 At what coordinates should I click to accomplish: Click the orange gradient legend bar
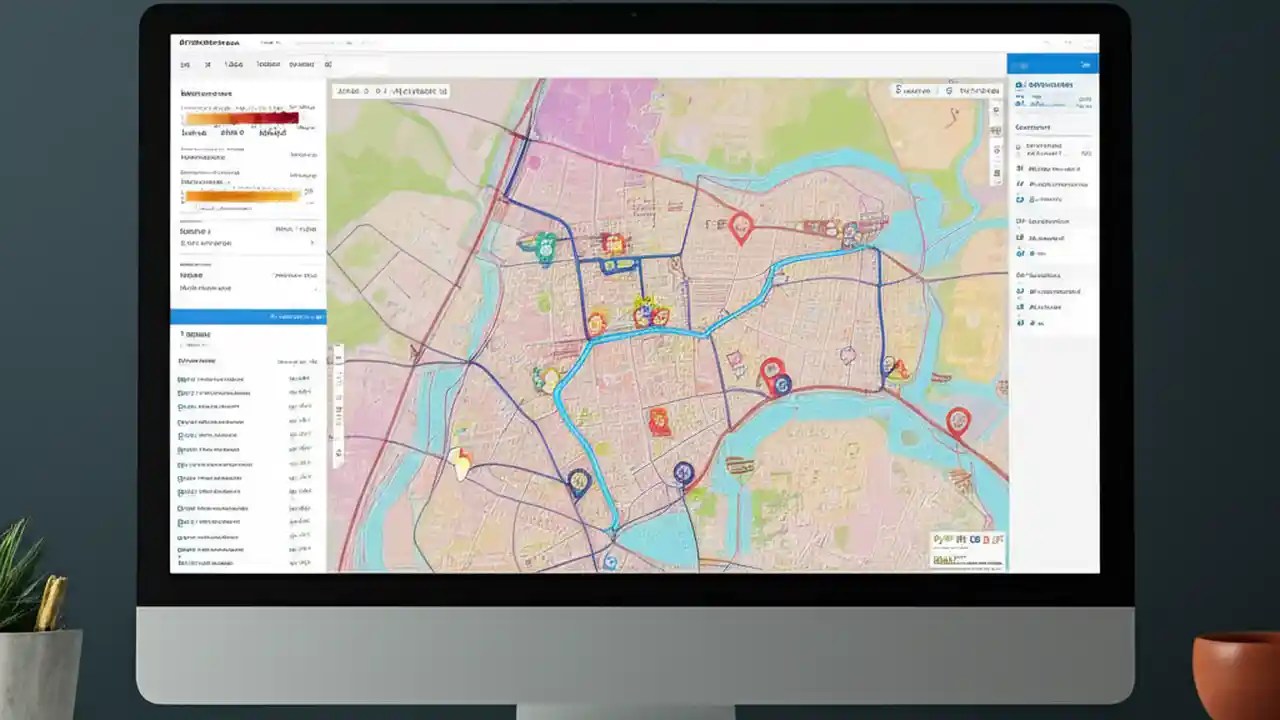(x=240, y=194)
